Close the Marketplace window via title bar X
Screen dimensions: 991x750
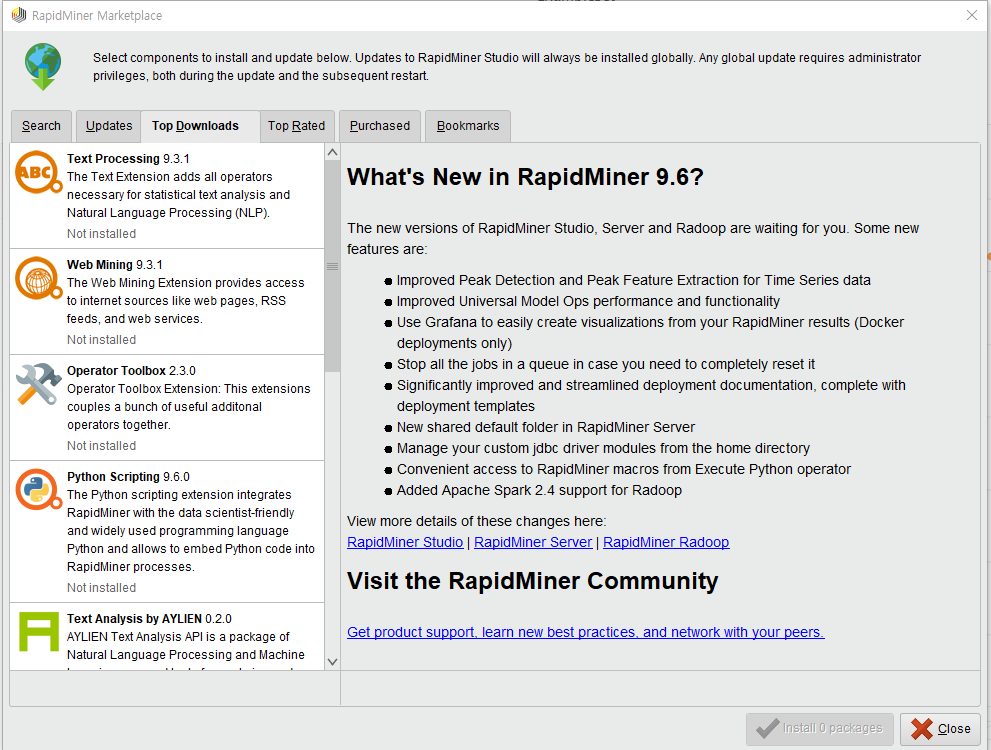point(972,15)
